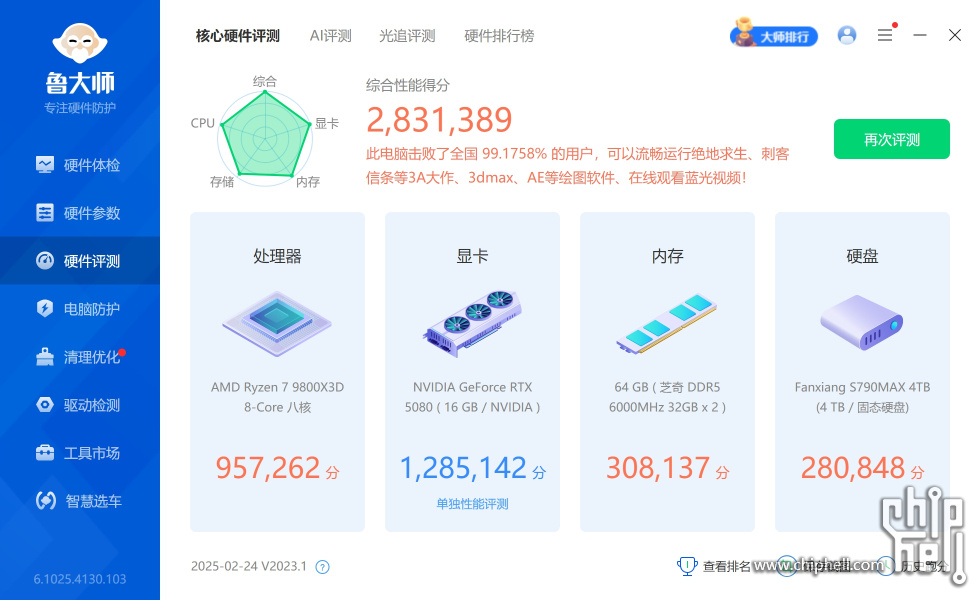Screen dimensions: 980x600
Task: Click the 大师排行 badge button
Action: click(x=774, y=35)
